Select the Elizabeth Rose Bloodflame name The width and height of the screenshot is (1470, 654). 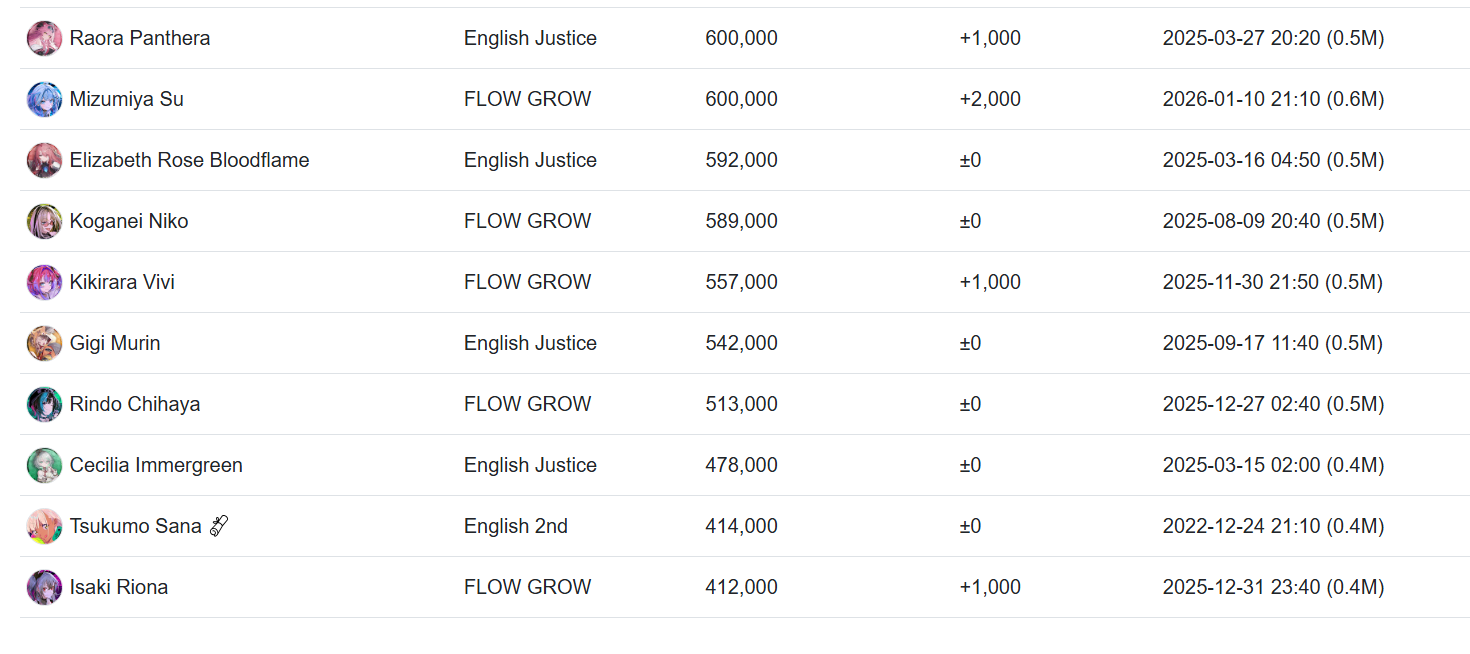189,161
